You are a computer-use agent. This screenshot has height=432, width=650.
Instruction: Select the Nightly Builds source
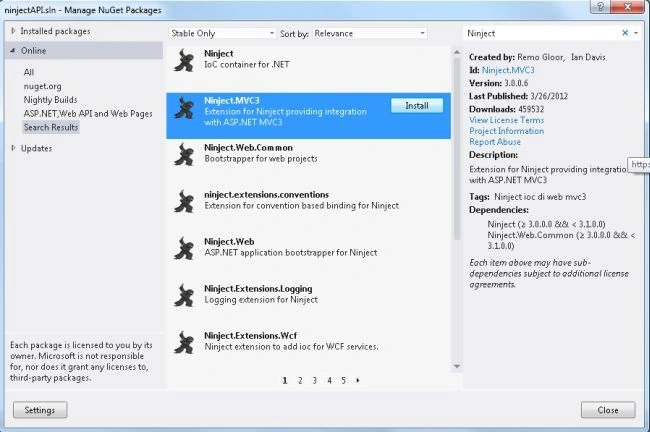pyautogui.click(x=51, y=100)
